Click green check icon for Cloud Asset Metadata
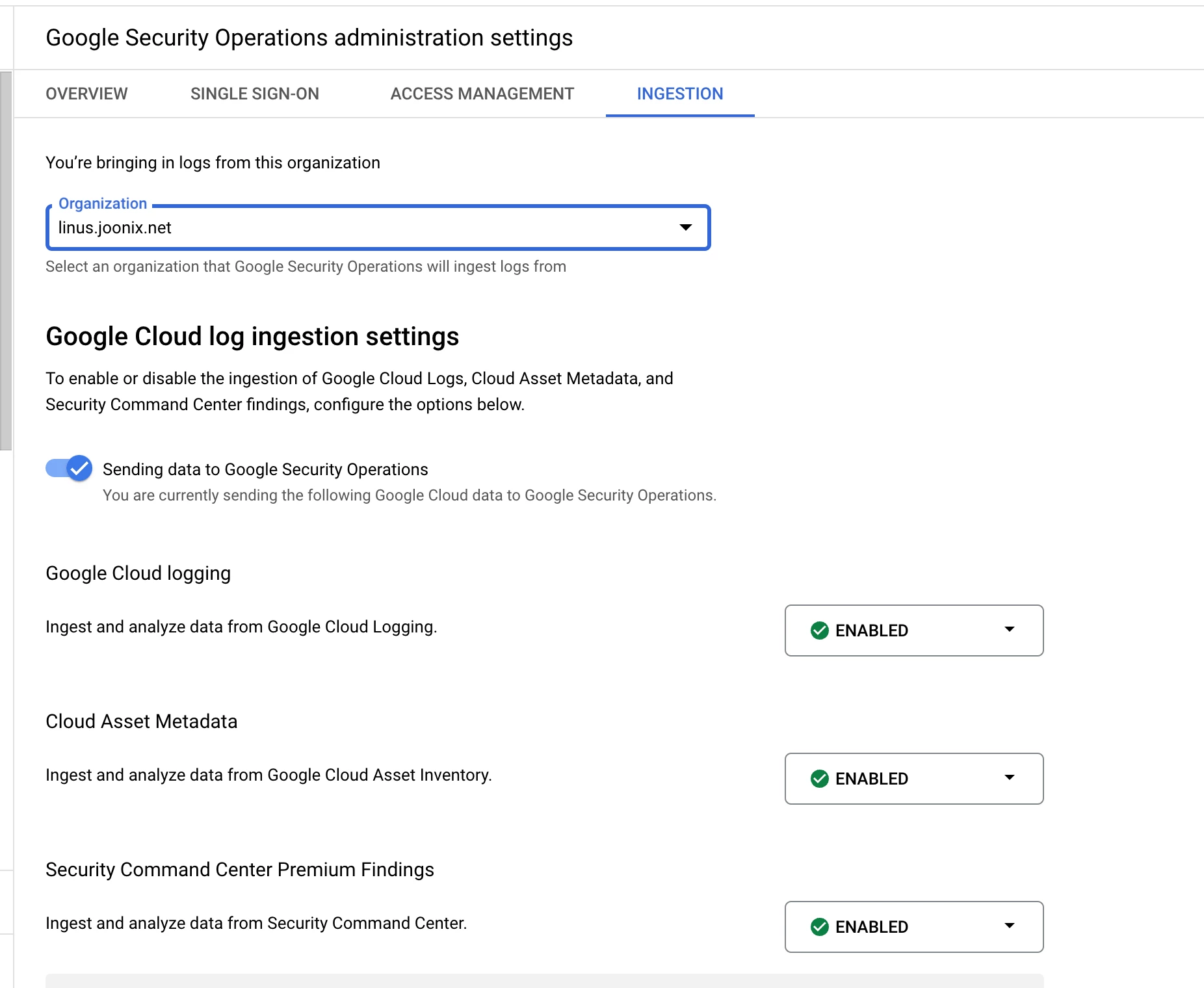 click(x=820, y=779)
